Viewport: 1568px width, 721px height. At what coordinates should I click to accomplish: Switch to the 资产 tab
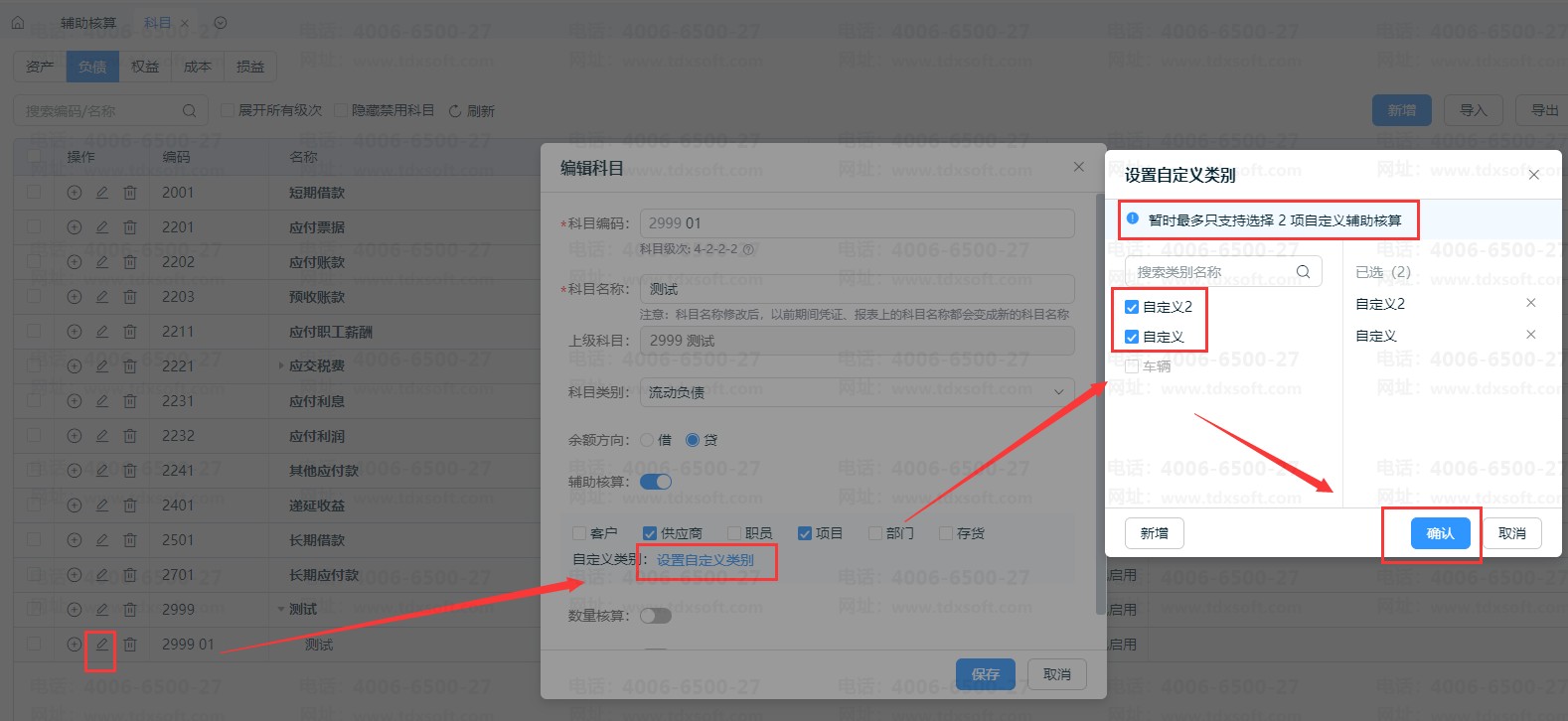[40, 67]
